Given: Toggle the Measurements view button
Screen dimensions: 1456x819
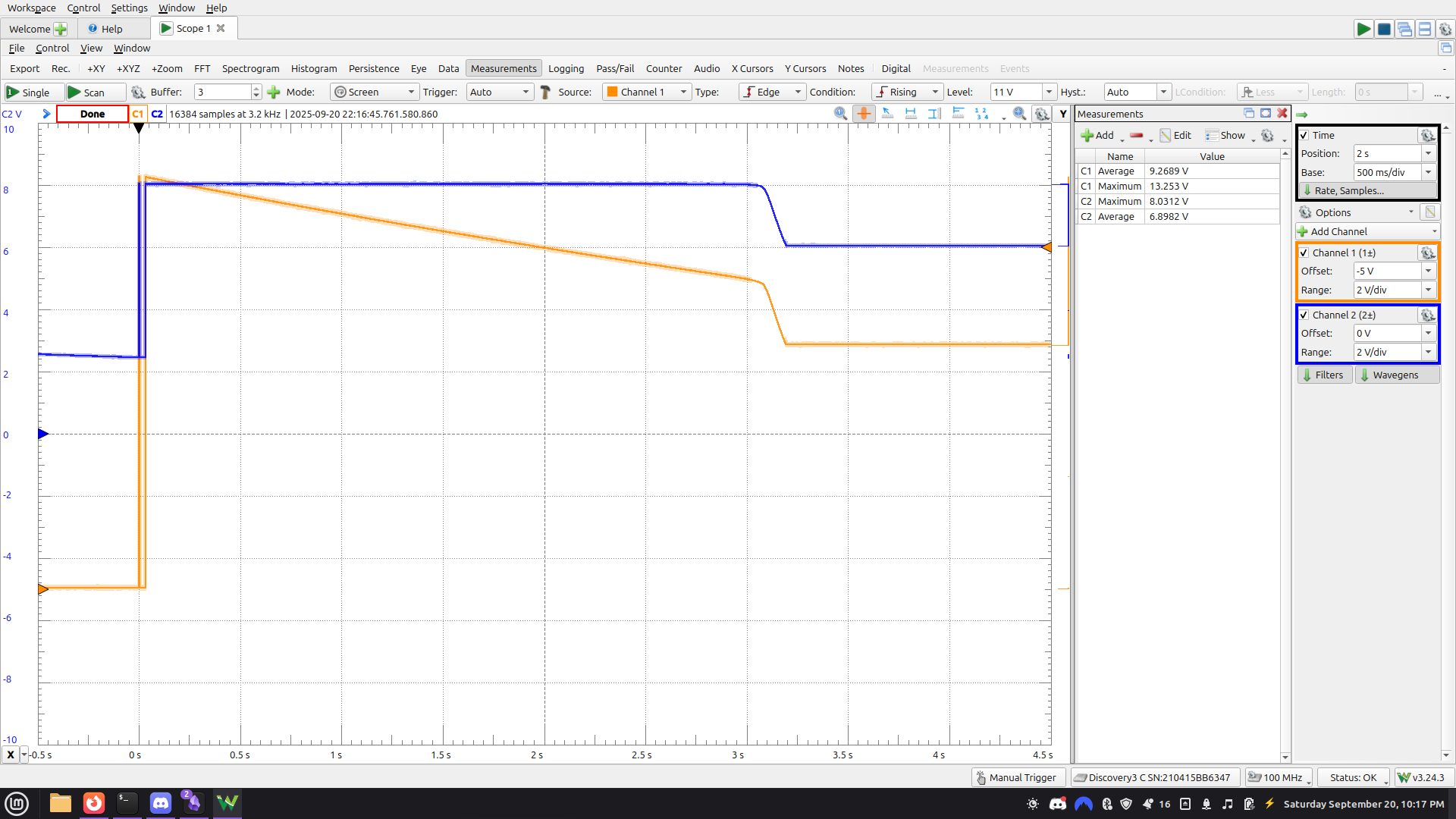Looking at the screenshot, I should click(504, 68).
